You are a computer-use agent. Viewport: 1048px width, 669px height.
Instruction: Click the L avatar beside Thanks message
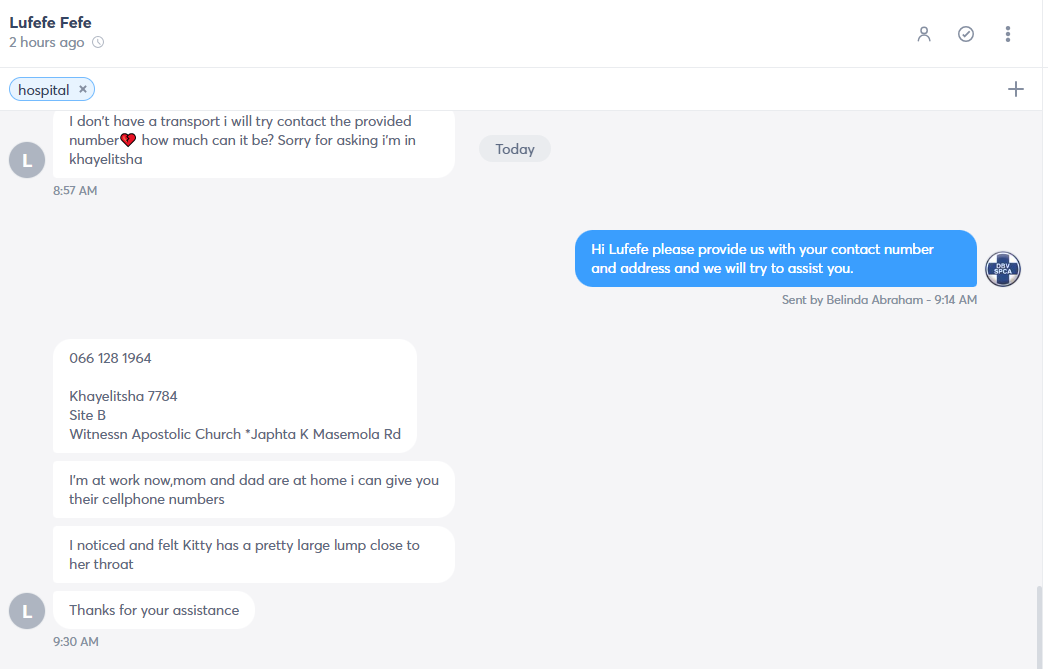point(27,610)
